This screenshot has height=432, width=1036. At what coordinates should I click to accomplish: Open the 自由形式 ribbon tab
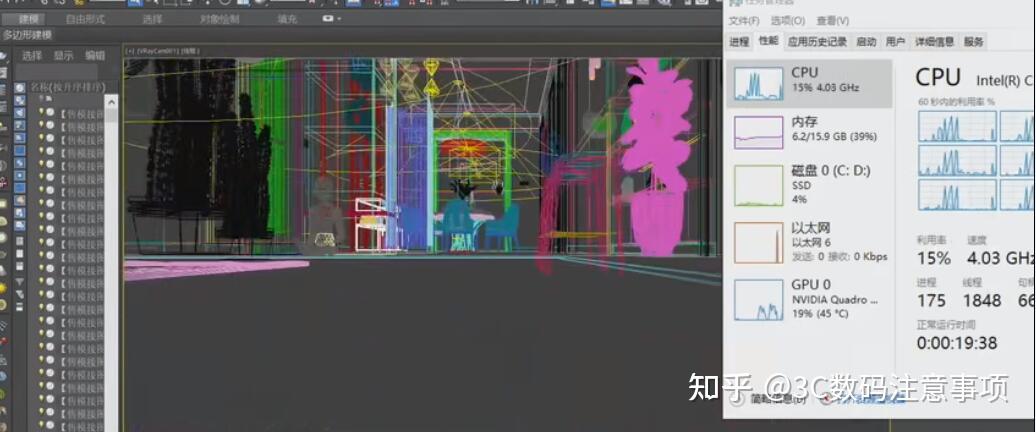[x=85, y=19]
